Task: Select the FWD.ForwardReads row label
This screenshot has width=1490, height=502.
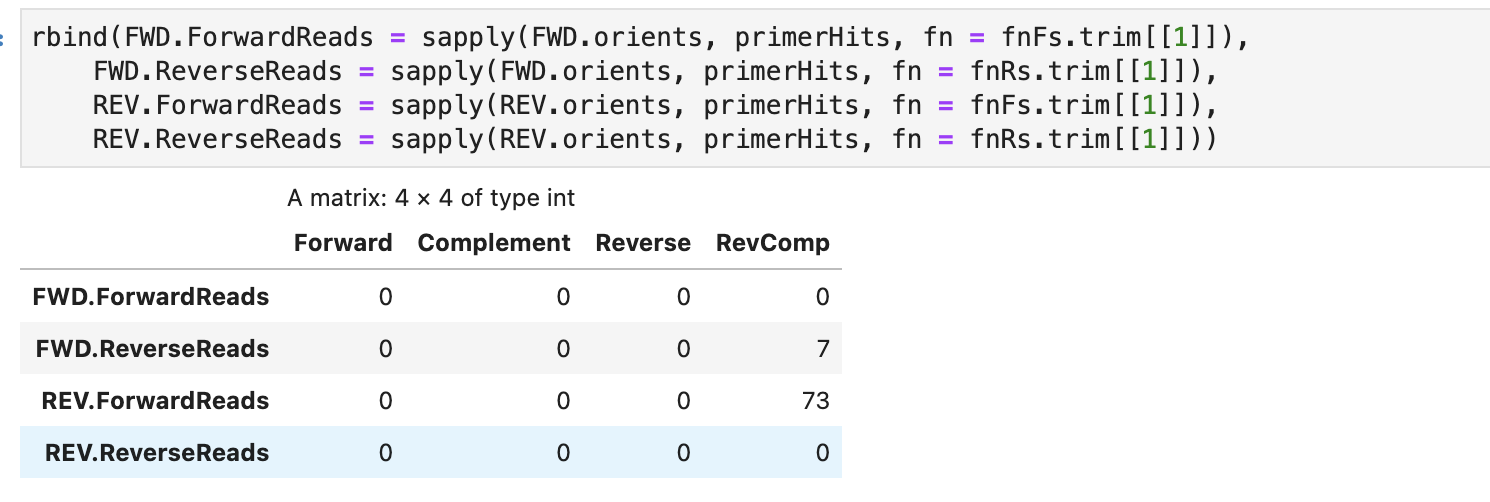Action: (151, 297)
